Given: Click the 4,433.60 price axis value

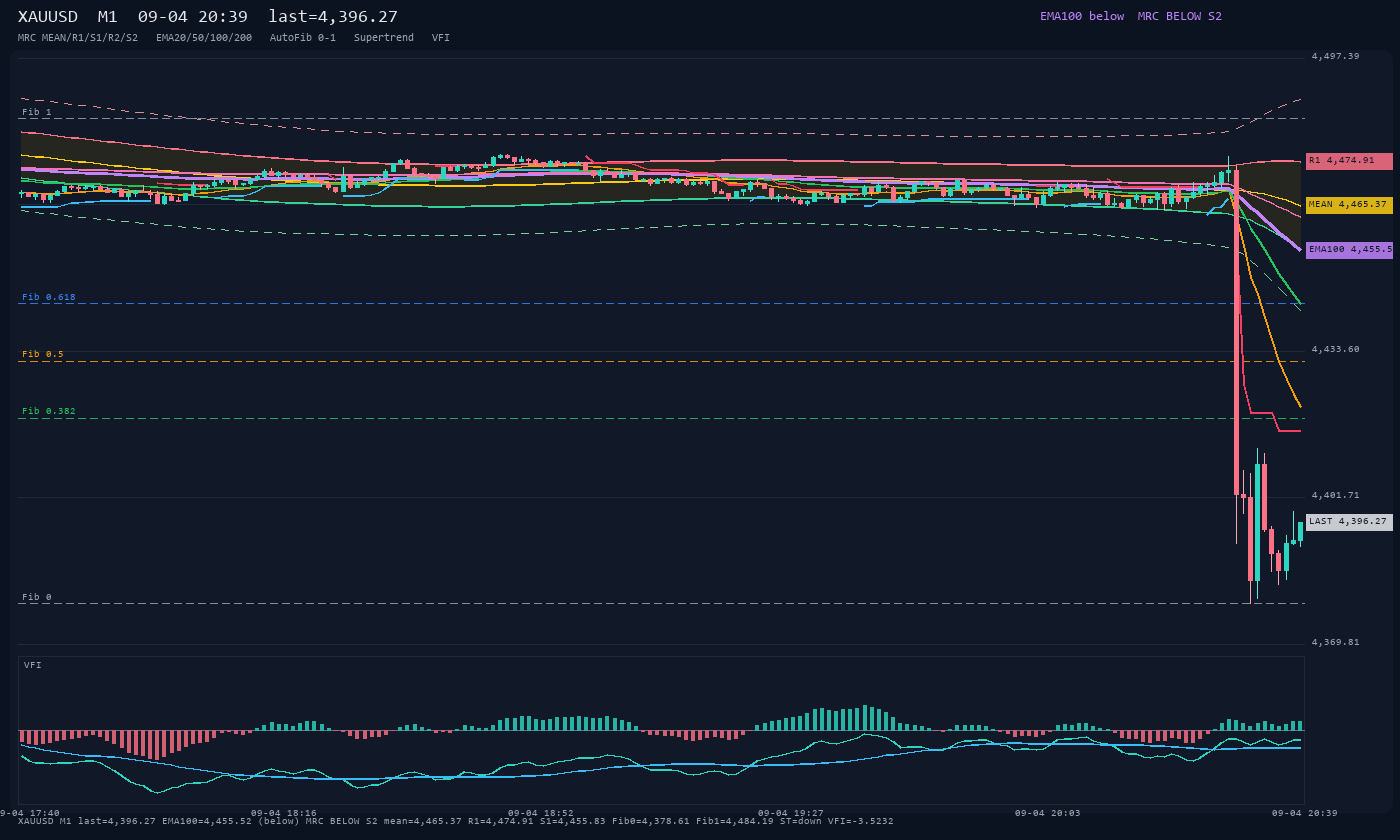Looking at the screenshot, I should tap(1336, 349).
